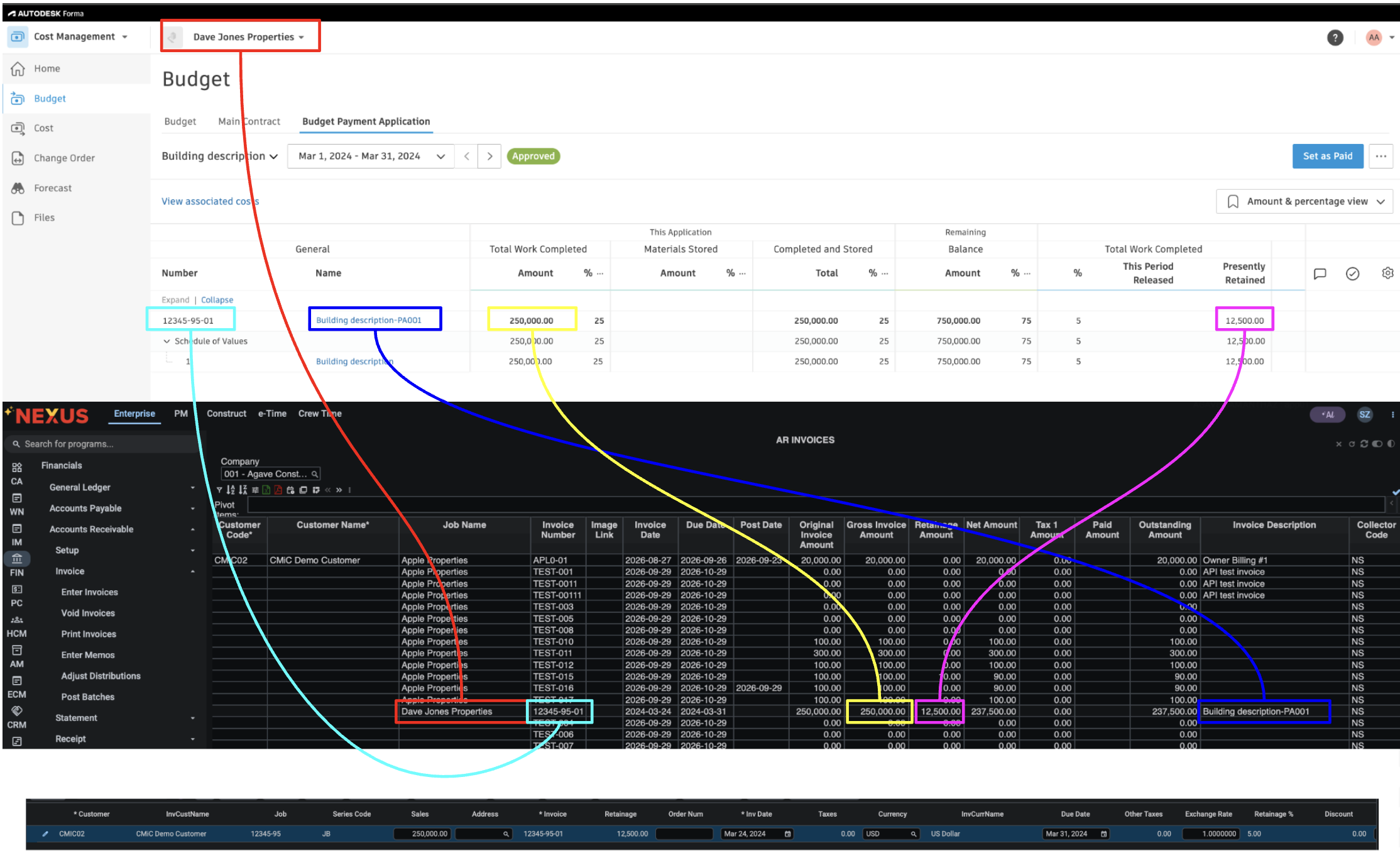This screenshot has width=1400, height=865.
Task: Export AR invoices to Excel icon
Action: click(266, 490)
